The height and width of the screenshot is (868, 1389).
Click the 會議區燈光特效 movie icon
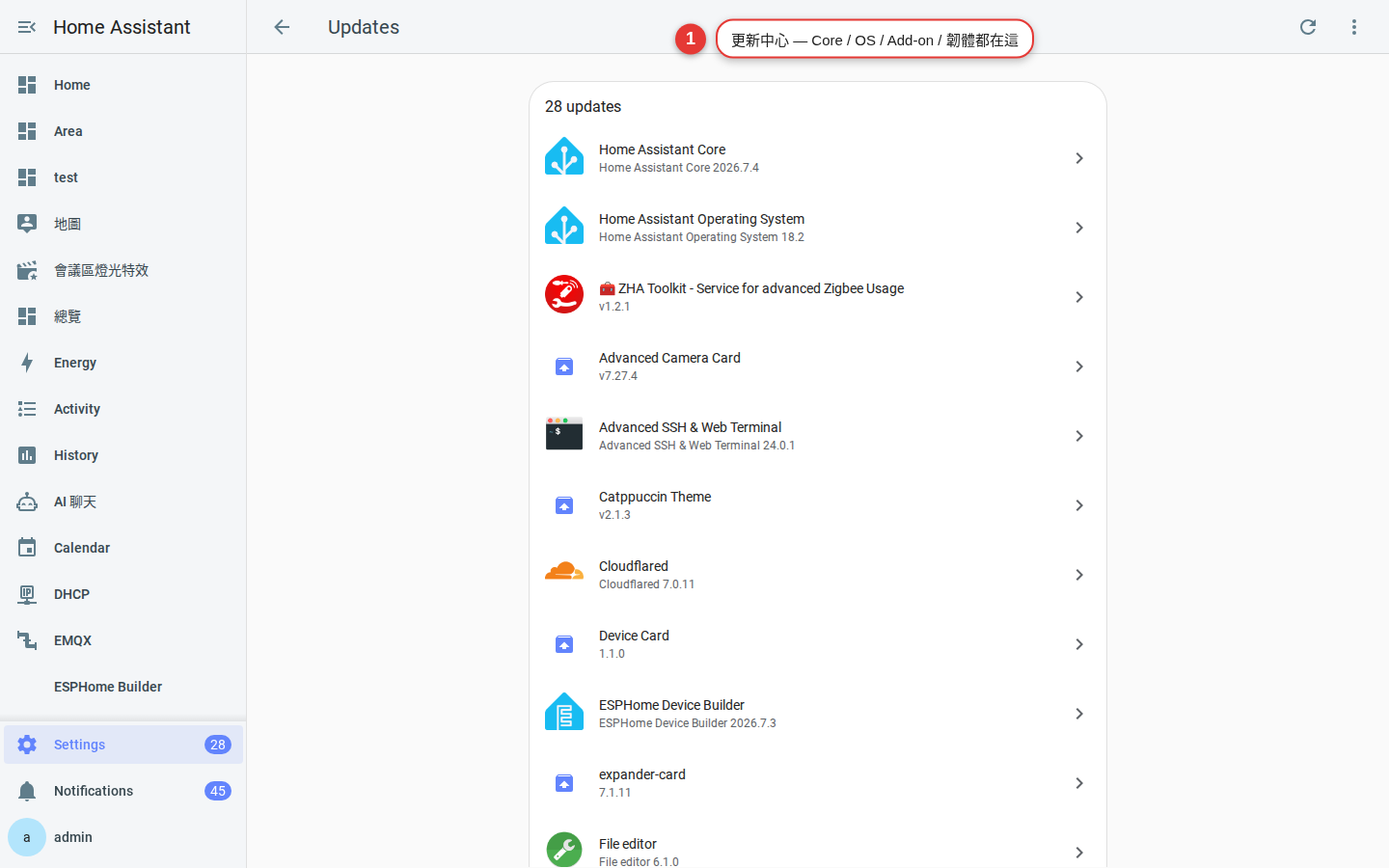point(27,270)
